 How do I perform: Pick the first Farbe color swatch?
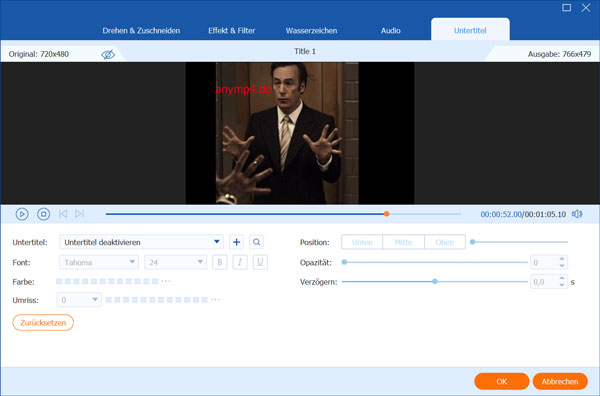(x=59, y=281)
